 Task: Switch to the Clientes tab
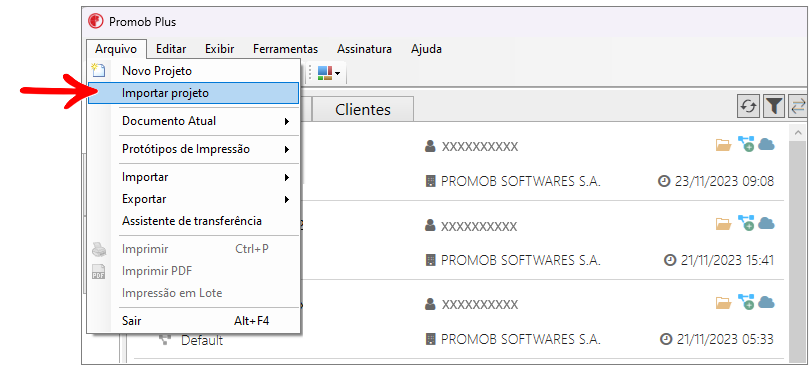(x=363, y=109)
